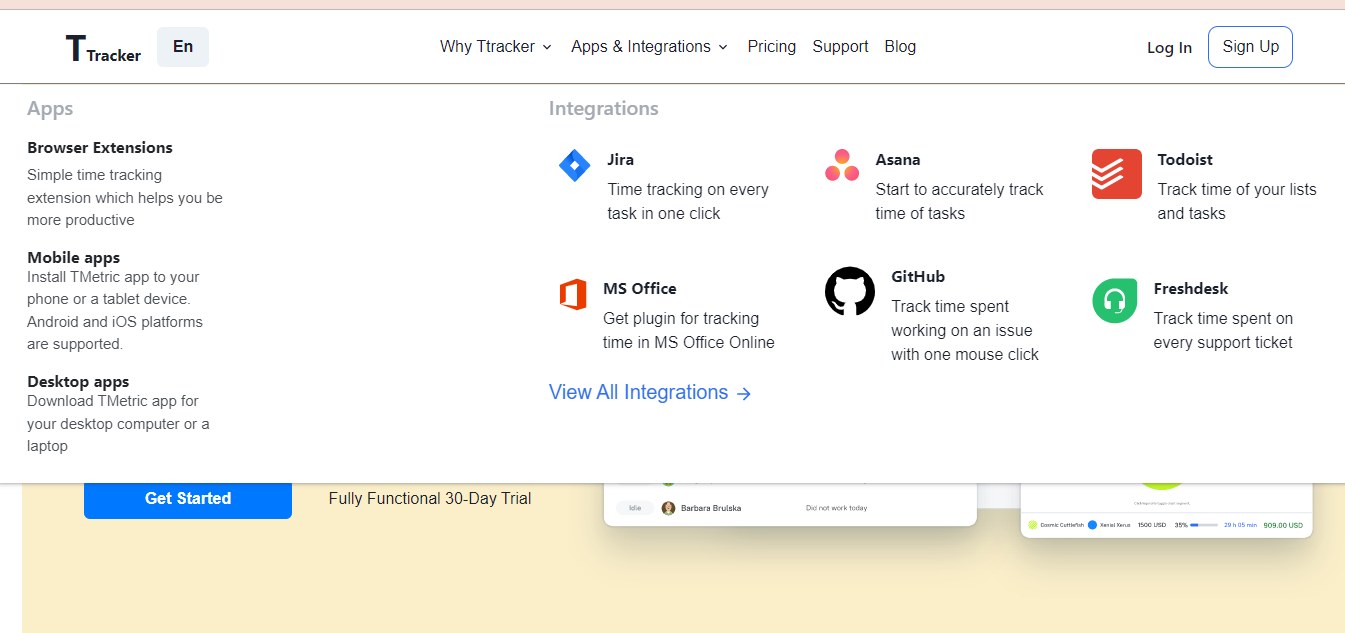Select the Asana integration title

click(x=898, y=160)
